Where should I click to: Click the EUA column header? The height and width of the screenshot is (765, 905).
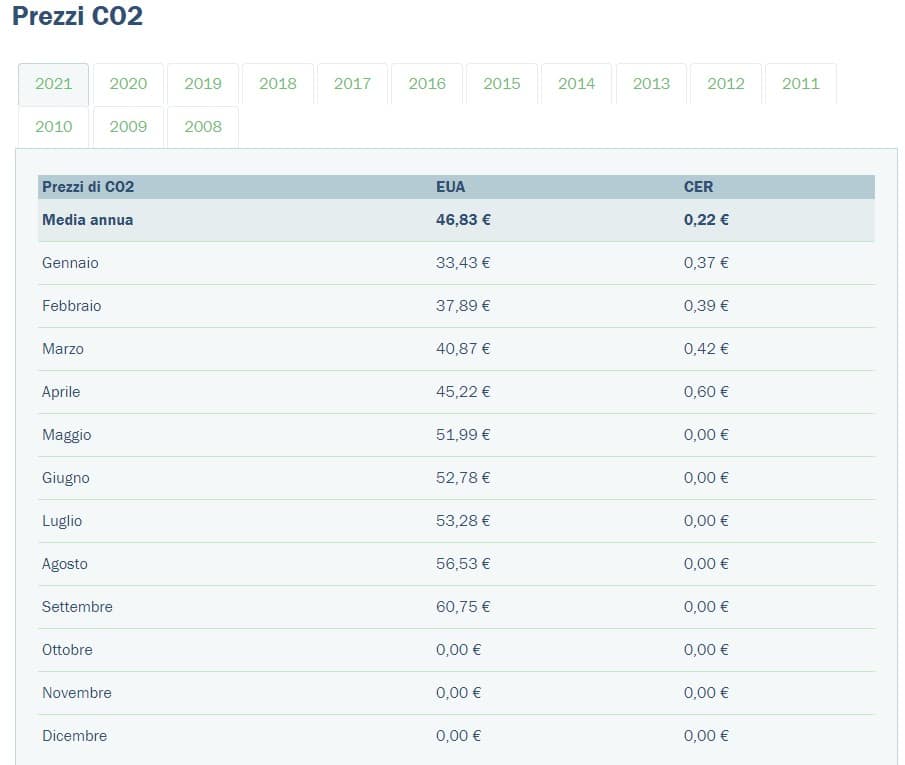click(451, 187)
